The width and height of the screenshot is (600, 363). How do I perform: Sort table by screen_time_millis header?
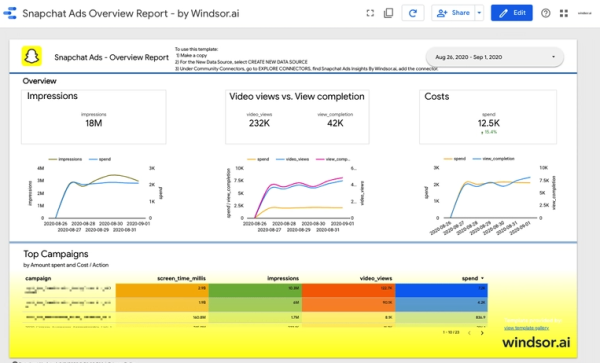point(181,278)
